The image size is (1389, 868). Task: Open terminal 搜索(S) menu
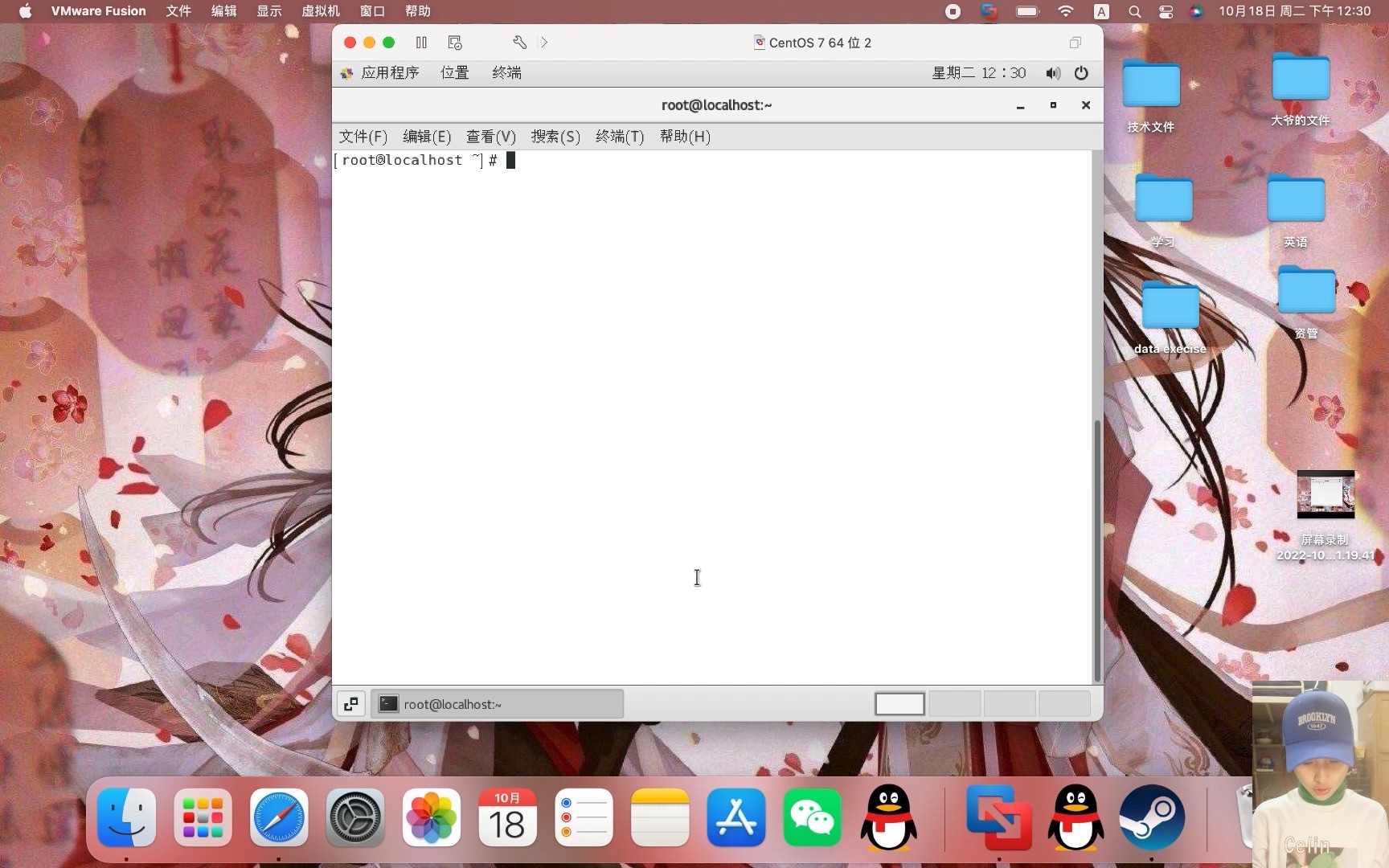[555, 137]
